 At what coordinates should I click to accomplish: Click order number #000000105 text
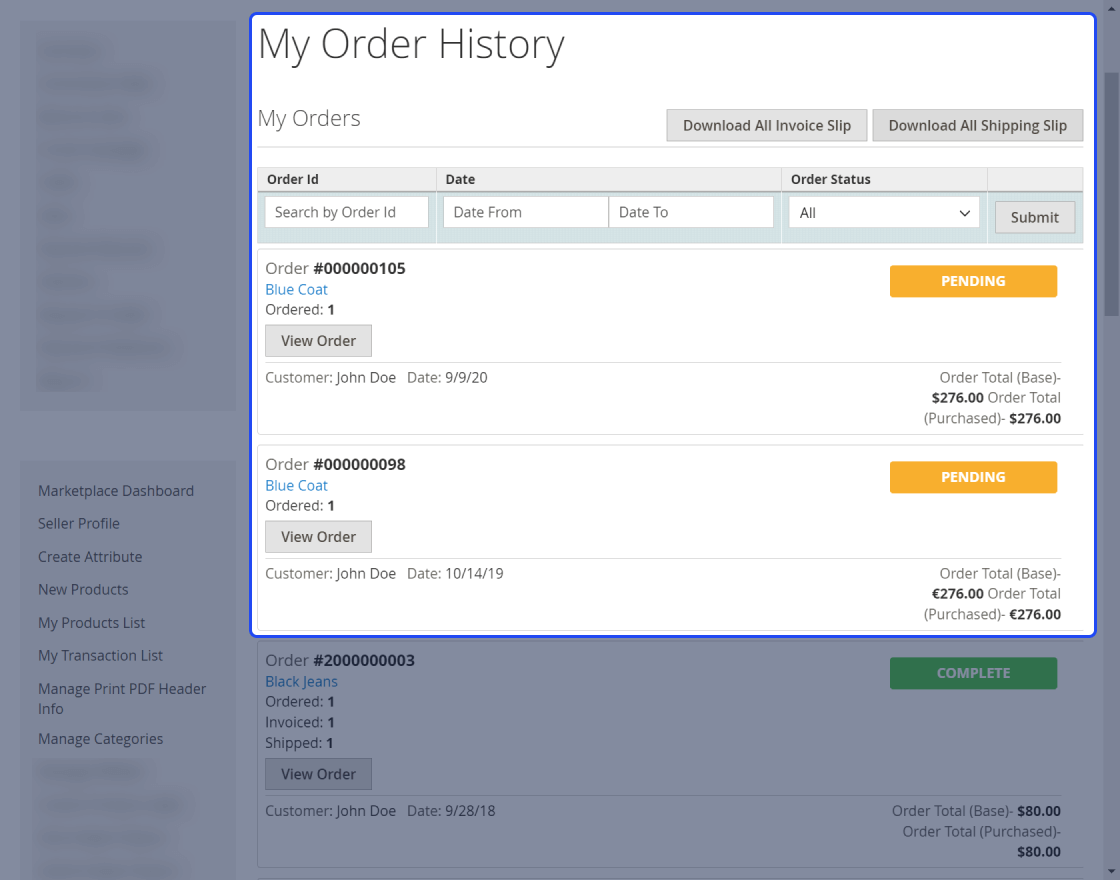tap(359, 269)
